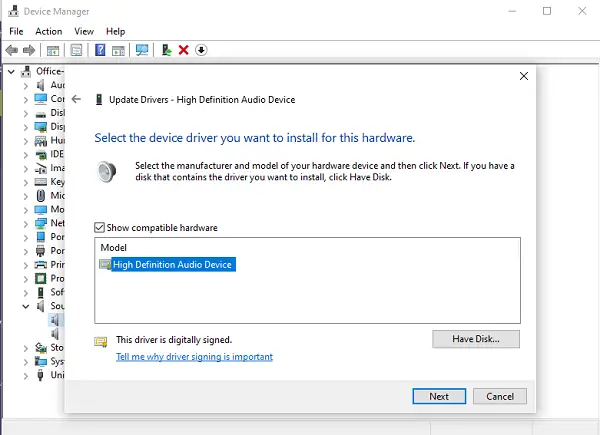
Task: Click the red X uninstall device icon
Action: point(183,50)
